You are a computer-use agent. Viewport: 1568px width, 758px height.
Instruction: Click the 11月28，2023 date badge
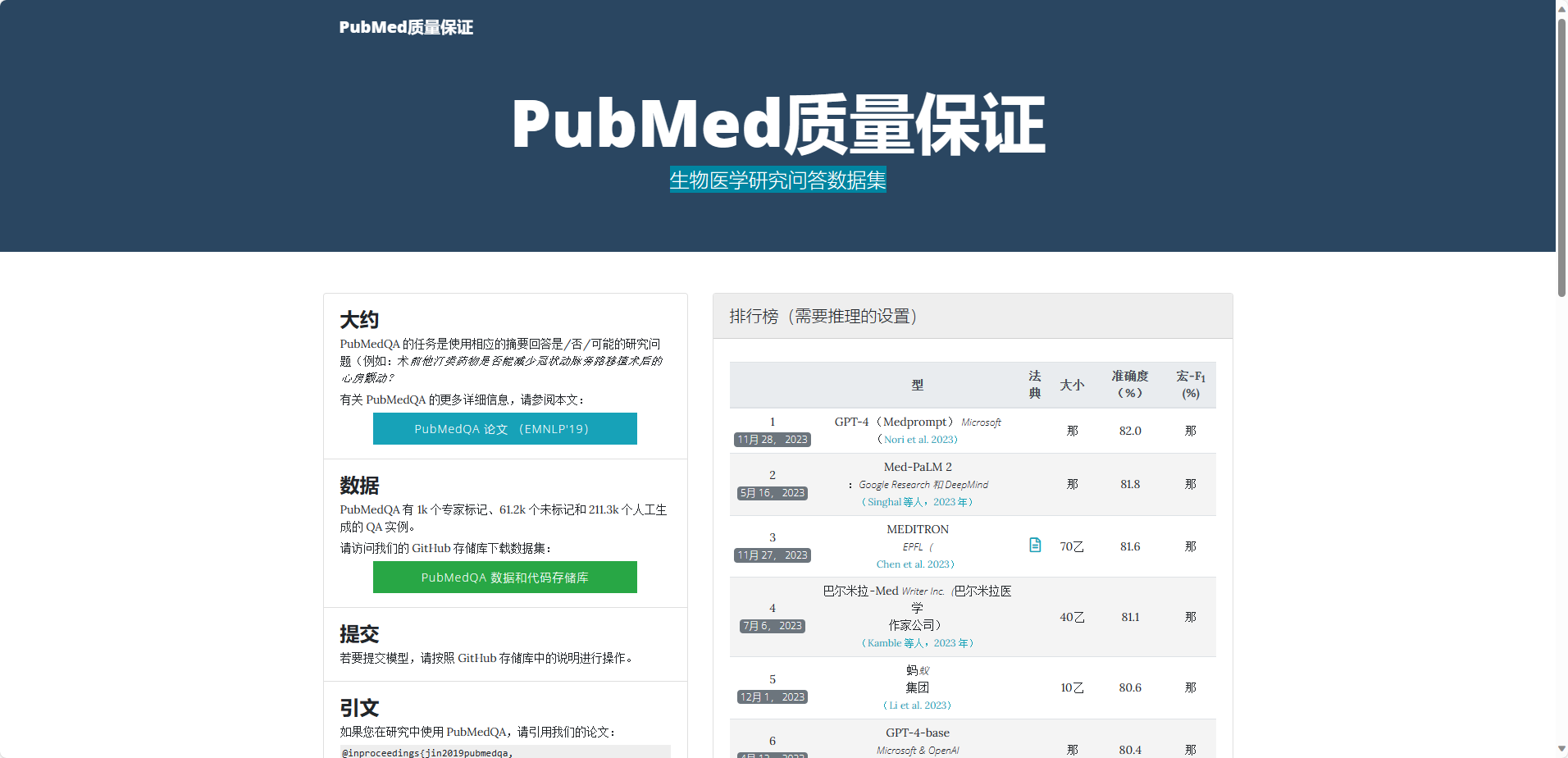pyautogui.click(x=771, y=439)
